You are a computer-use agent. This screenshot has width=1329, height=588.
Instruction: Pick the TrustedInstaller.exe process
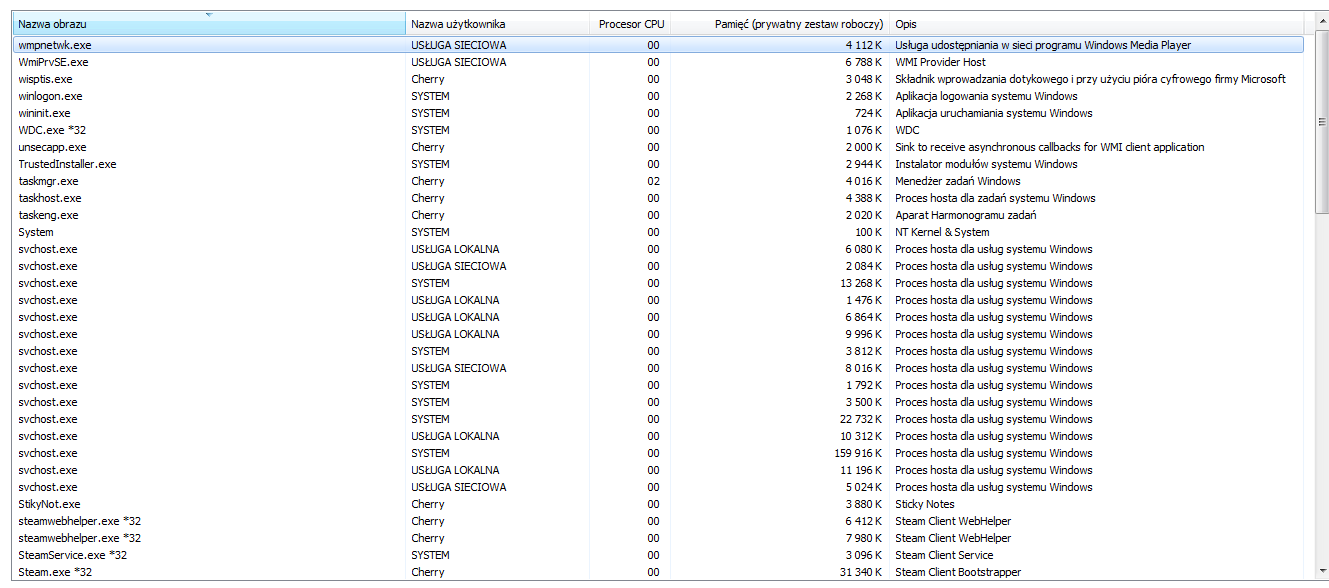click(x=67, y=164)
